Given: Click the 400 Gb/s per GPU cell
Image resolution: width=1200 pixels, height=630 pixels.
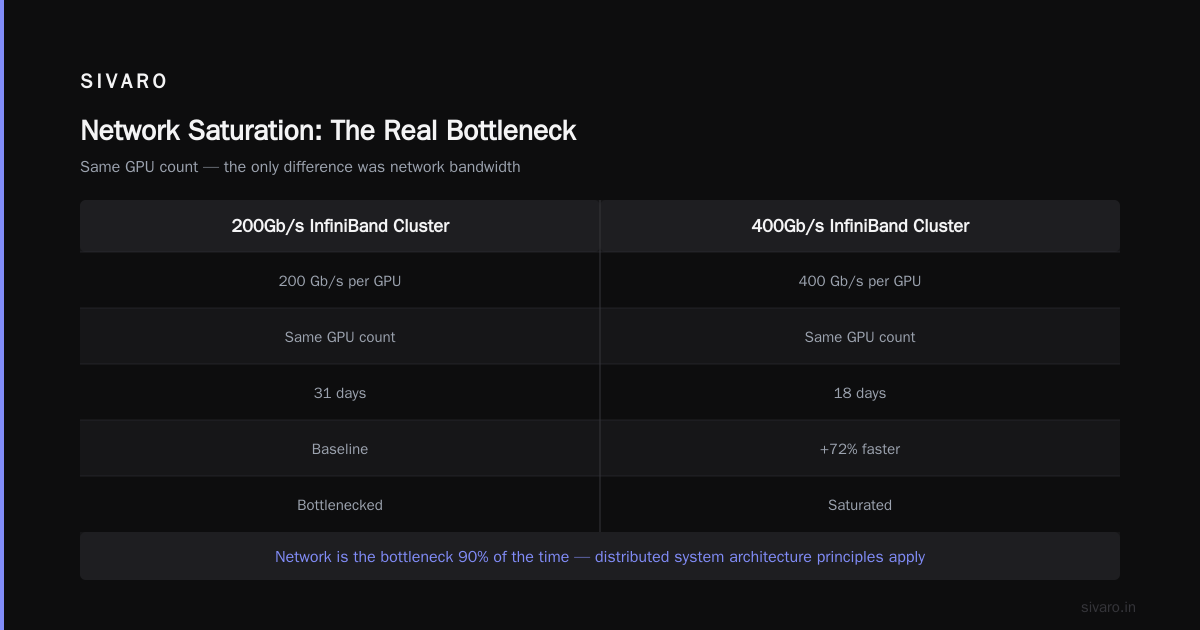Looking at the screenshot, I should click(x=860, y=281).
